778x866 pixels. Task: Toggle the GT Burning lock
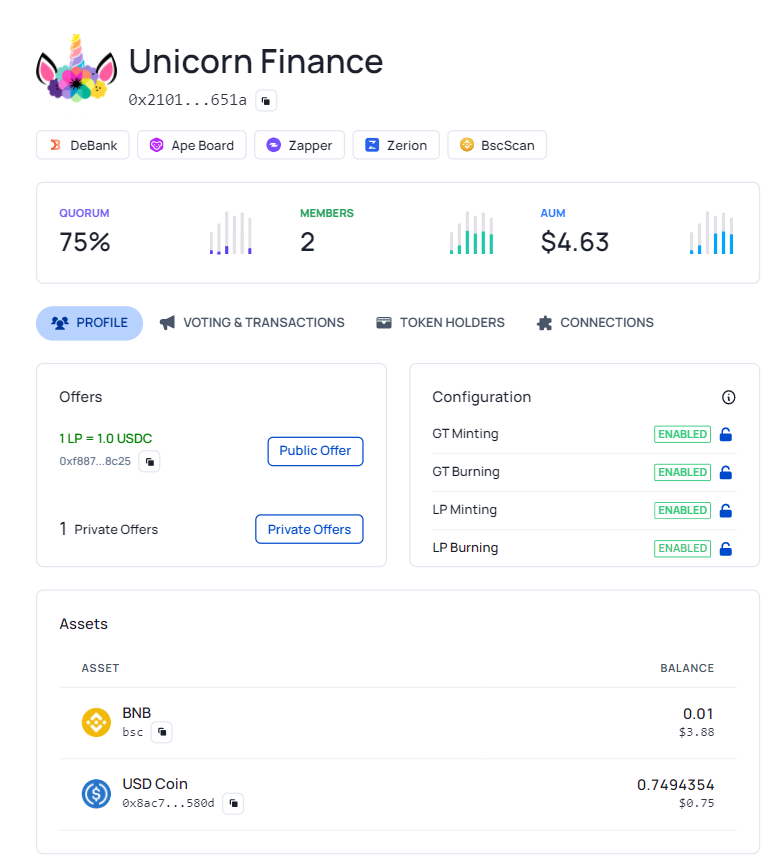pyautogui.click(x=726, y=472)
